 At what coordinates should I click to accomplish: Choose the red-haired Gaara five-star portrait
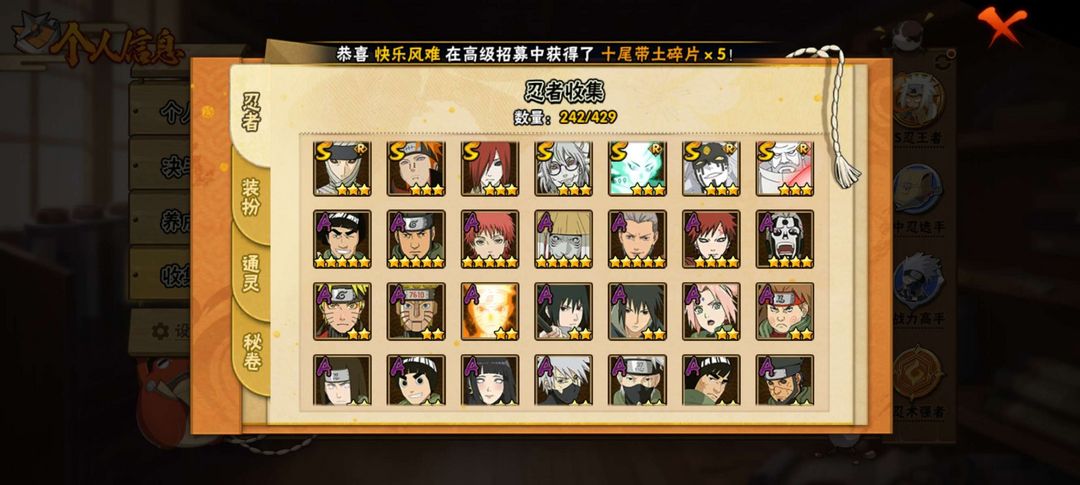pos(712,239)
